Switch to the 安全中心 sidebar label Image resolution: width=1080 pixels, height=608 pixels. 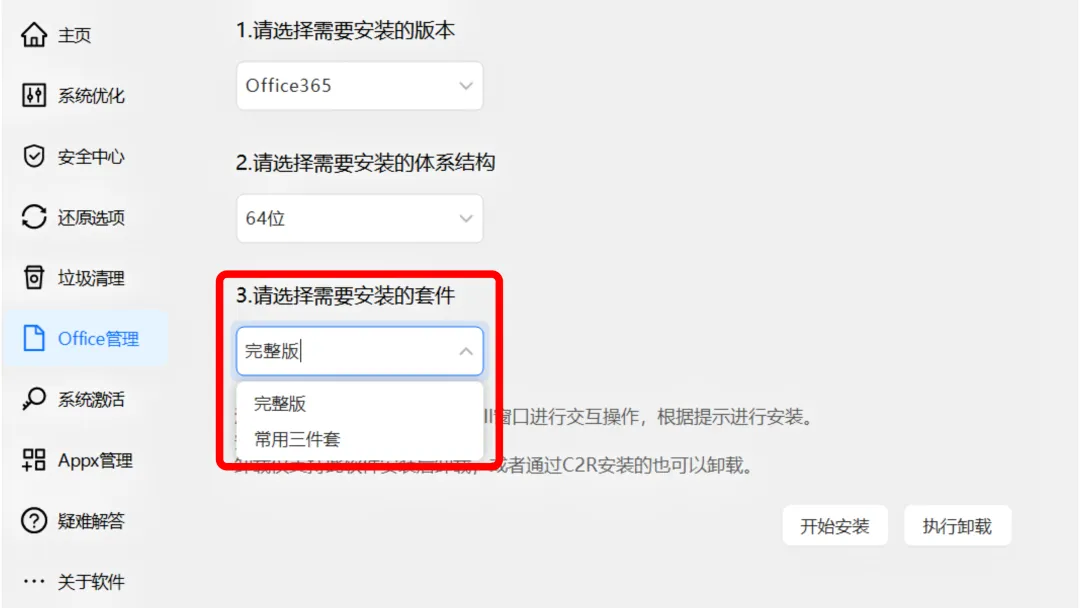(x=91, y=157)
